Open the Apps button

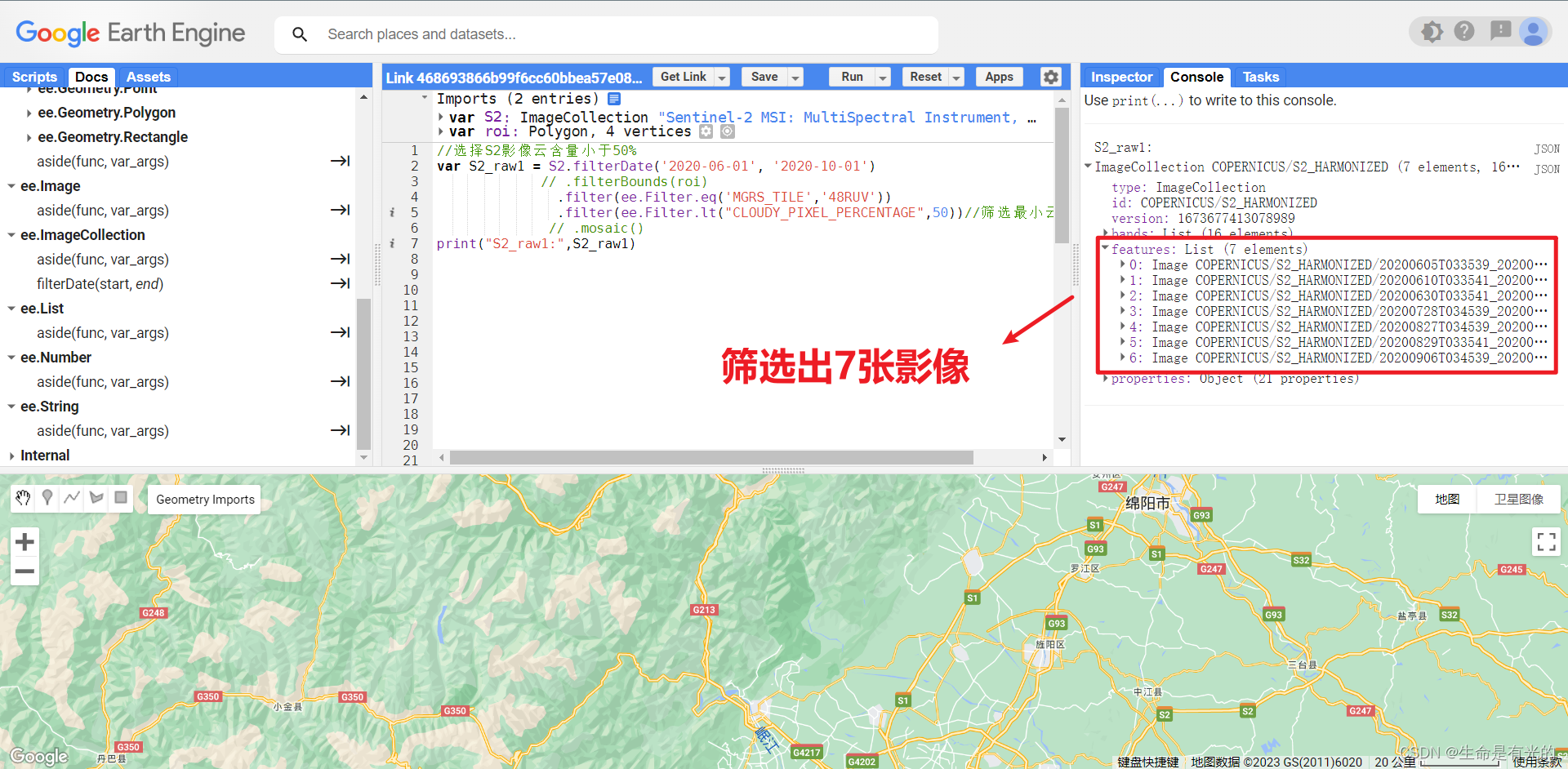[x=999, y=77]
